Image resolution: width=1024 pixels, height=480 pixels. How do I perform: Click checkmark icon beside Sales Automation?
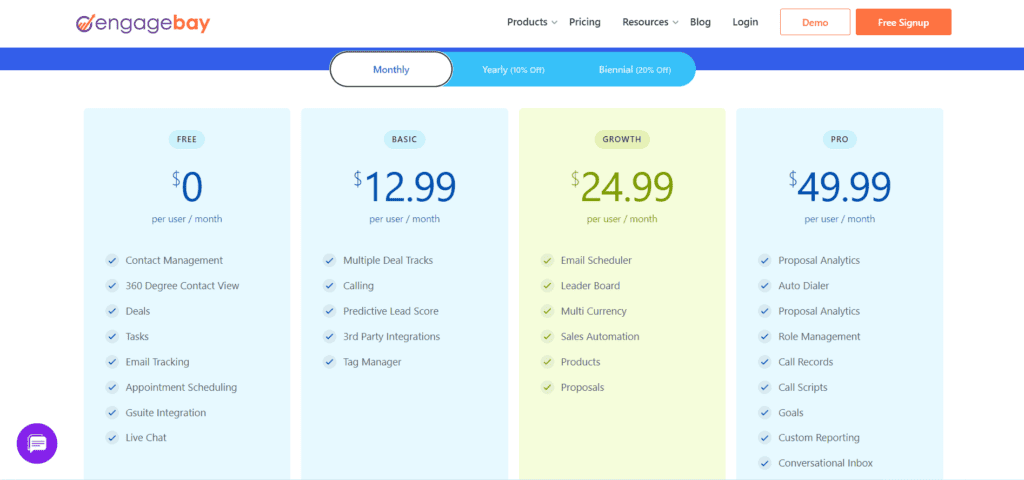[547, 337]
